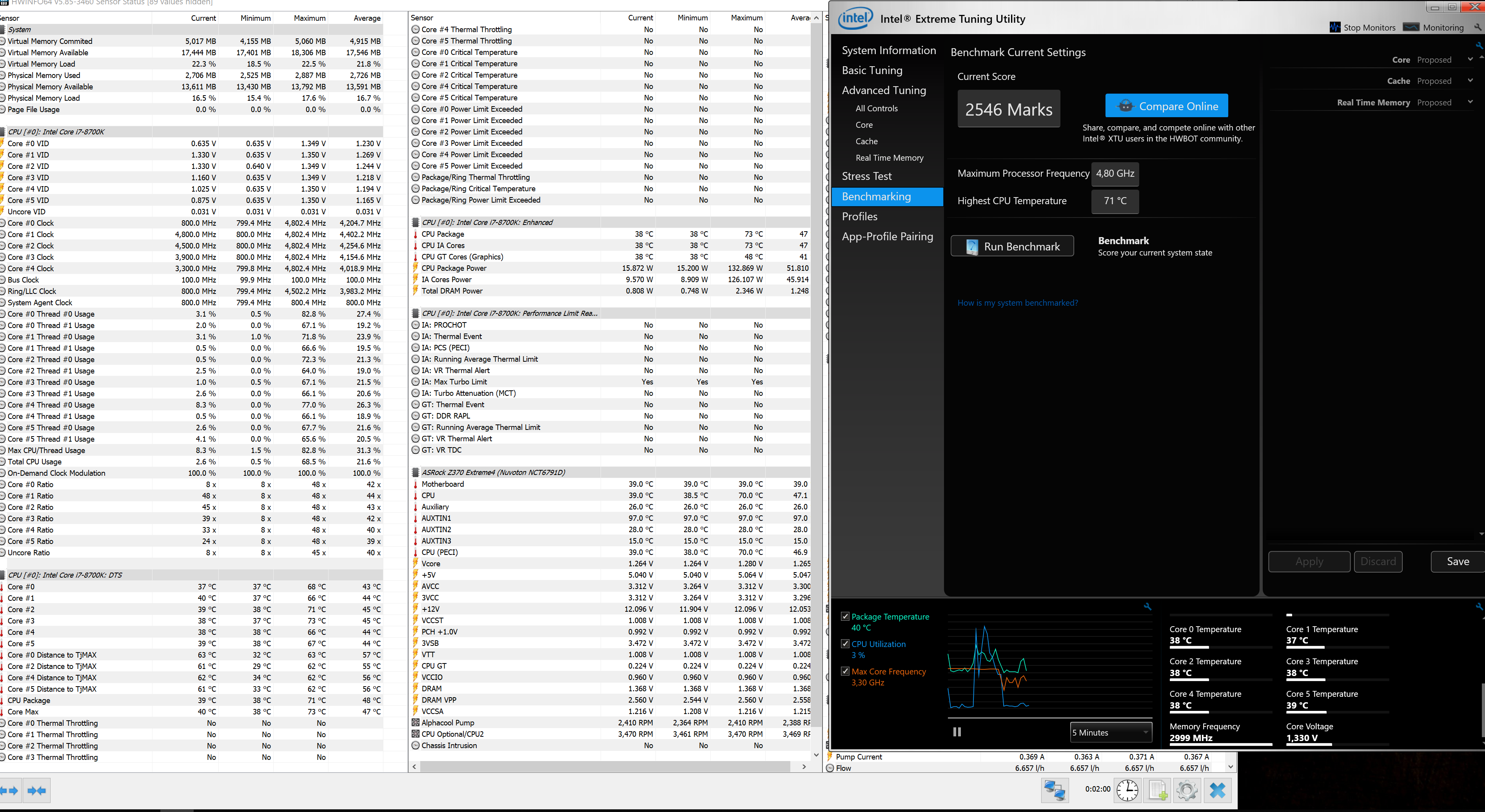
Task: Click the pause playback control on graph
Action: click(957, 731)
